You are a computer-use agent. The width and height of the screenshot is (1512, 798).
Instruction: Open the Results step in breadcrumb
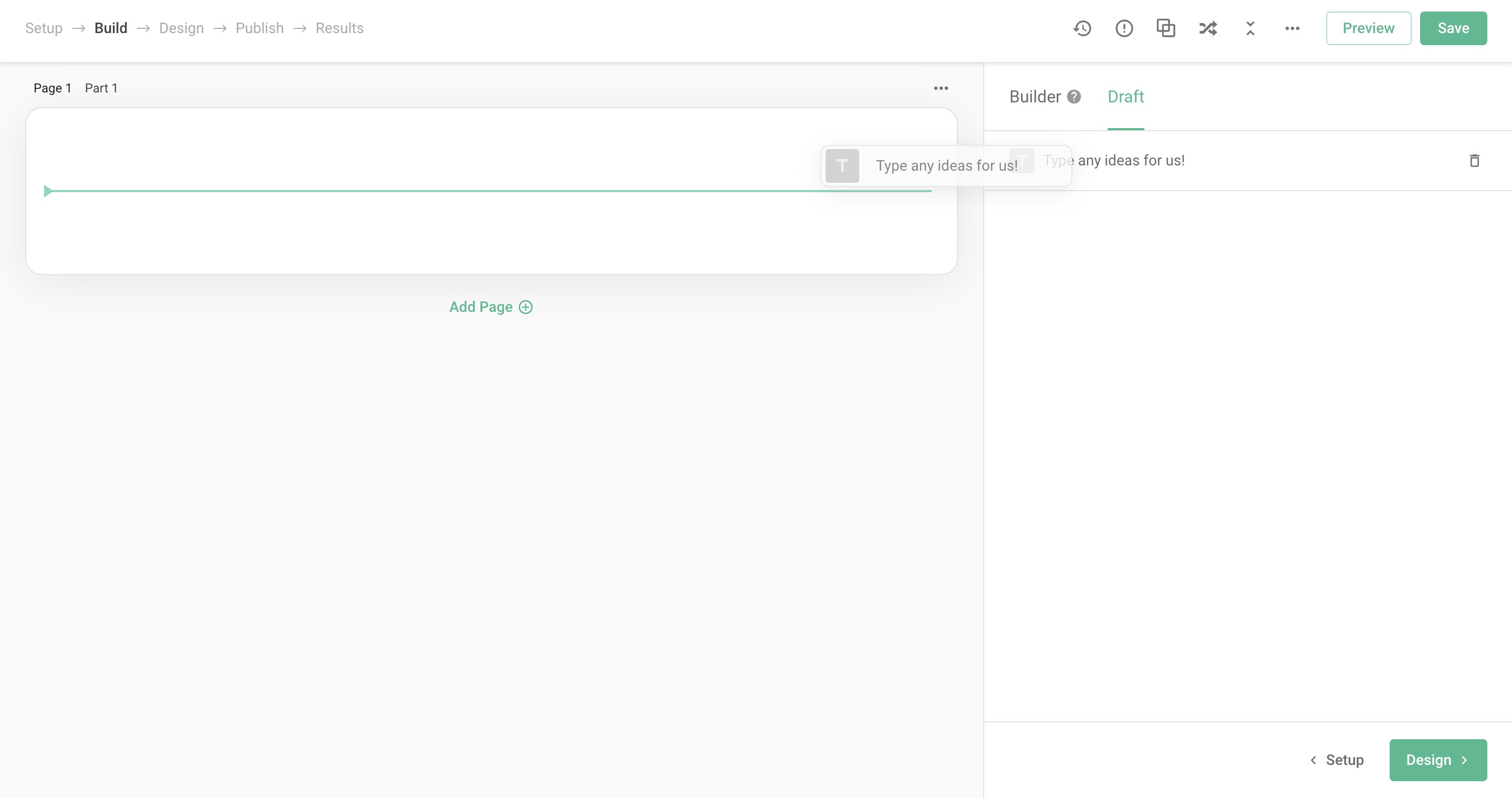(x=339, y=28)
